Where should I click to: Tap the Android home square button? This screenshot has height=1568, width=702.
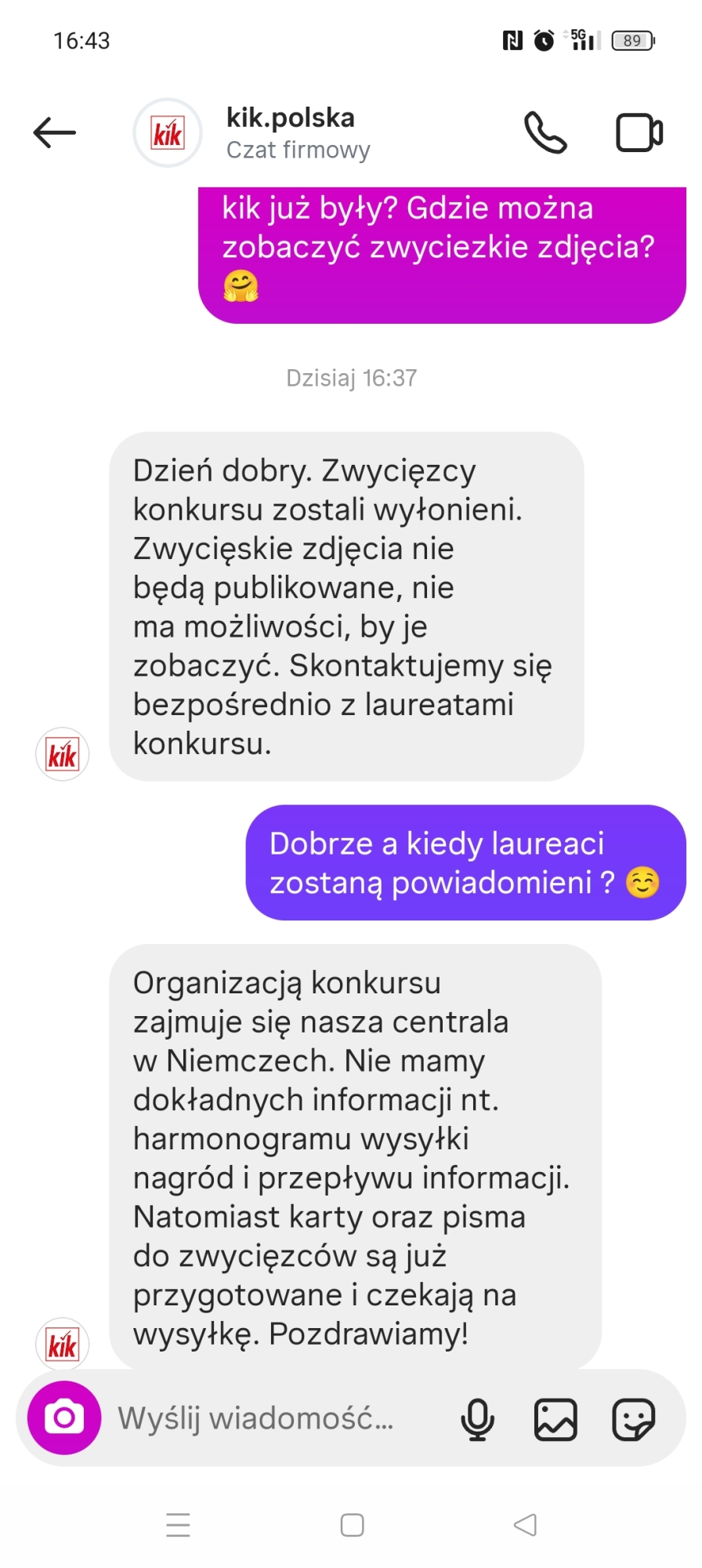(352, 1525)
